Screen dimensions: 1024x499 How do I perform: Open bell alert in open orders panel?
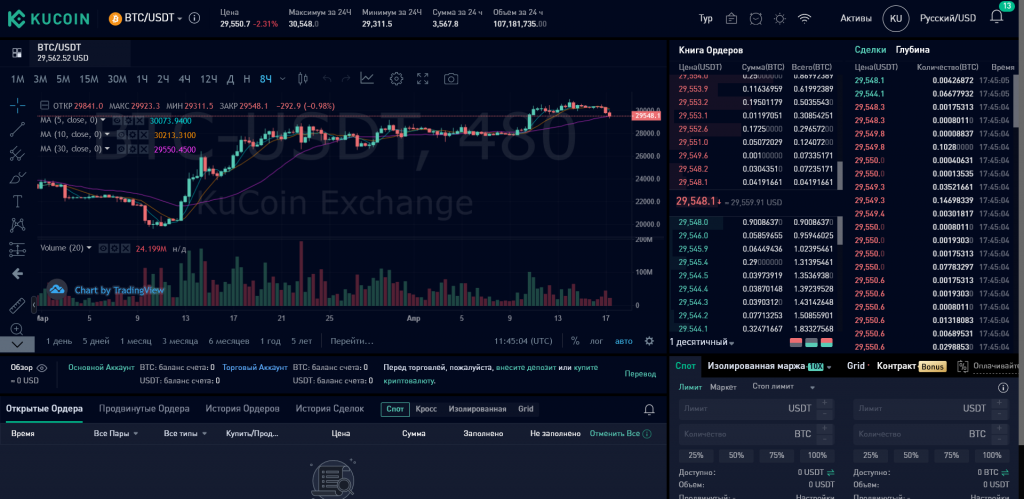pyautogui.click(x=649, y=410)
